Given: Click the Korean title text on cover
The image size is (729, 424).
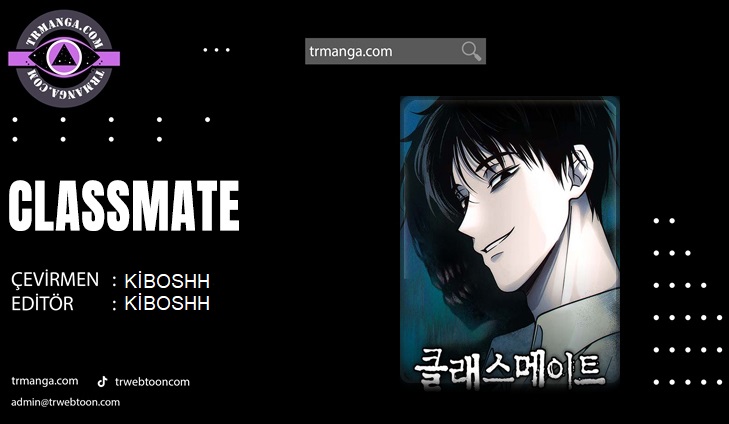Looking at the screenshot, I should coord(510,371).
